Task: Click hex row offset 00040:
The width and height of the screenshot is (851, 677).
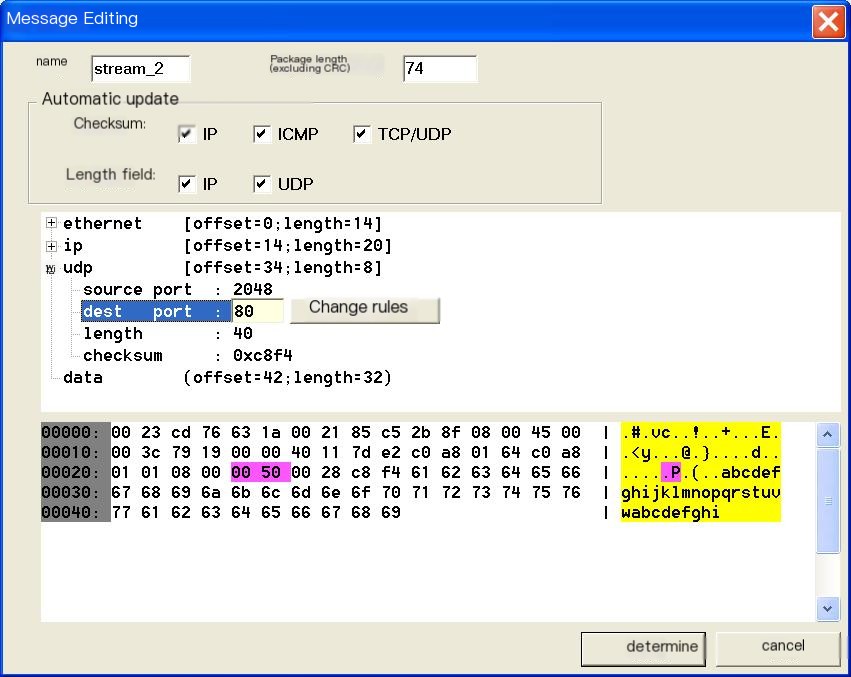Action: [x=72, y=513]
